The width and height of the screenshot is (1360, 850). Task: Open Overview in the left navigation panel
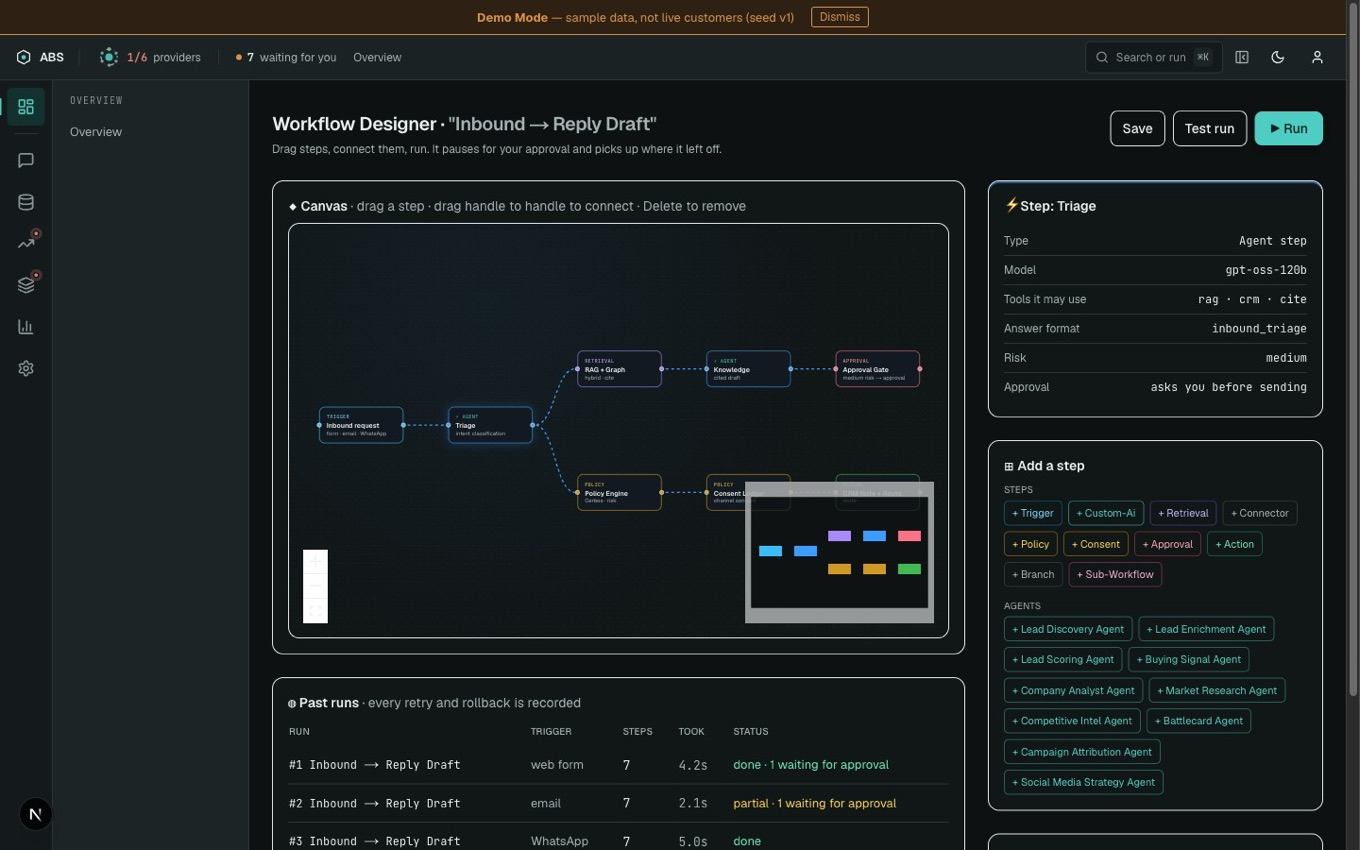click(96, 132)
